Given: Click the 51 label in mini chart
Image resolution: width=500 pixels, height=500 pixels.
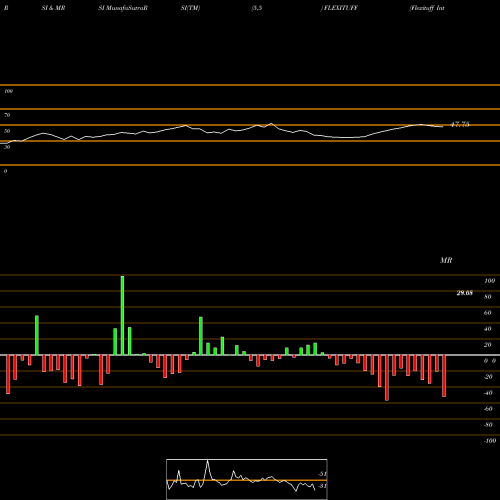Looking at the screenshot, I should [x=322, y=474].
